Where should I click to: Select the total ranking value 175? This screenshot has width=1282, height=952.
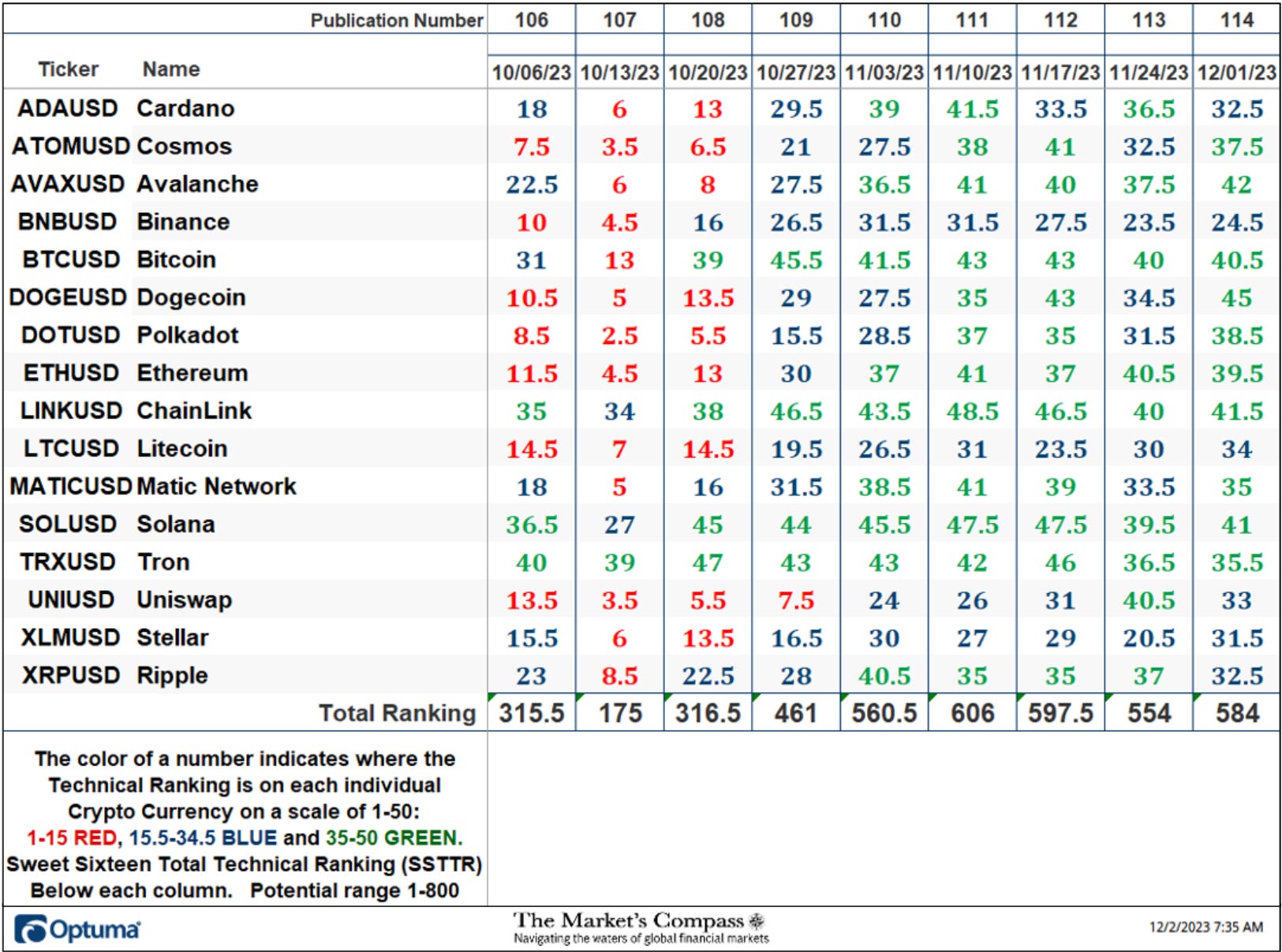[x=620, y=714]
